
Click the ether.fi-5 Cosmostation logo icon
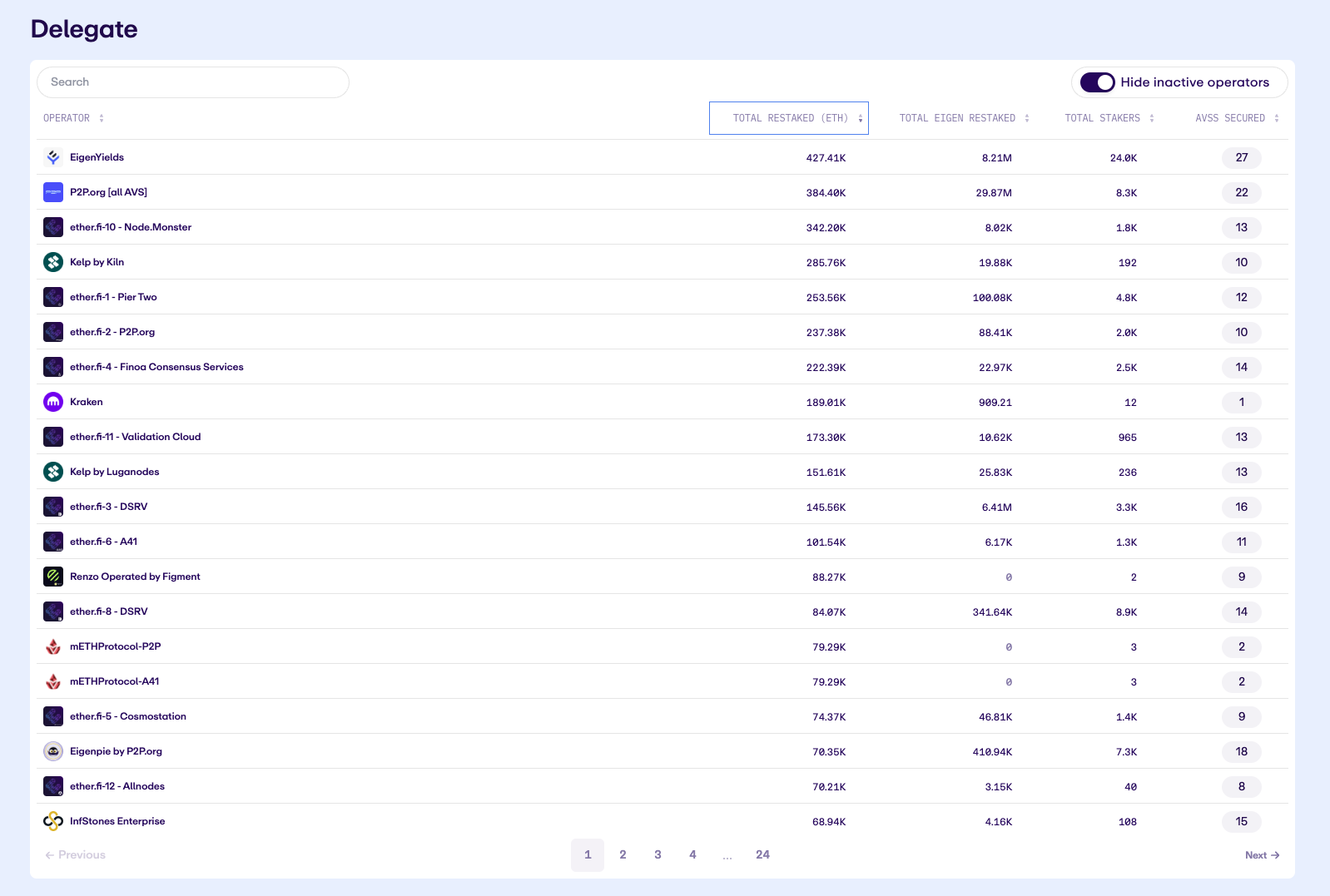[53, 716]
